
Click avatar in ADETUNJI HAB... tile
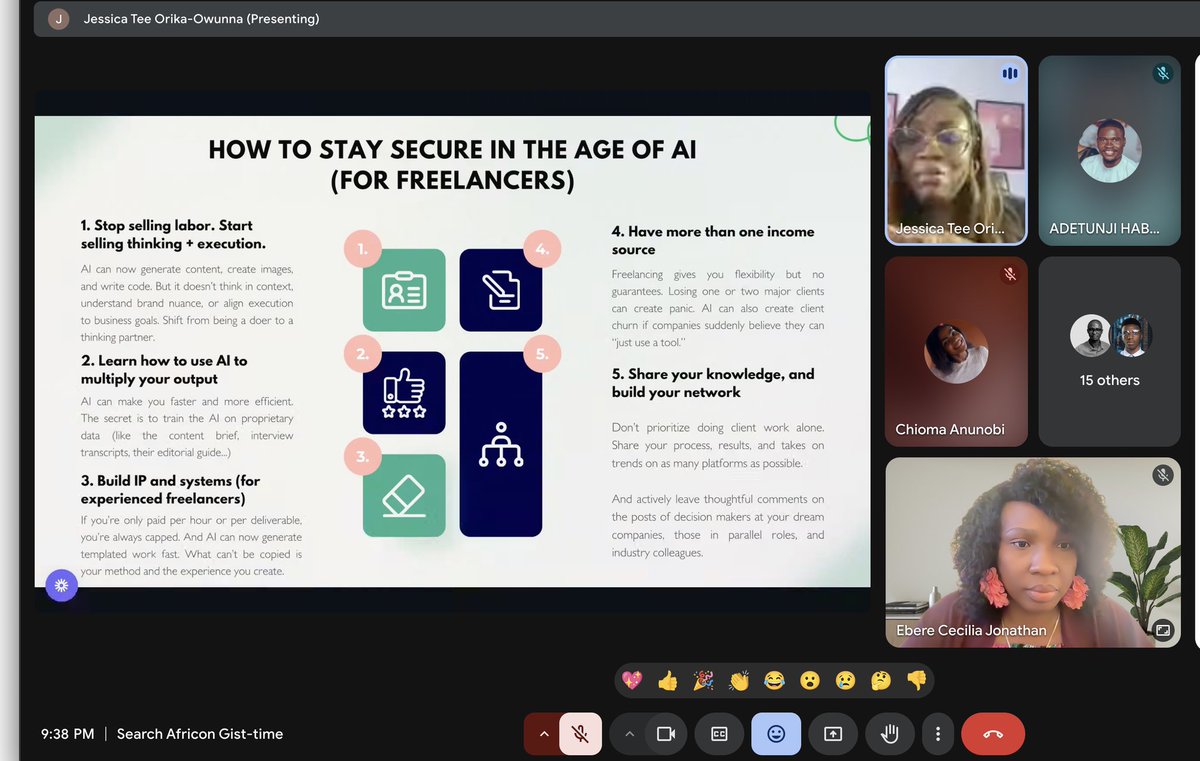[x=1109, y=151]
